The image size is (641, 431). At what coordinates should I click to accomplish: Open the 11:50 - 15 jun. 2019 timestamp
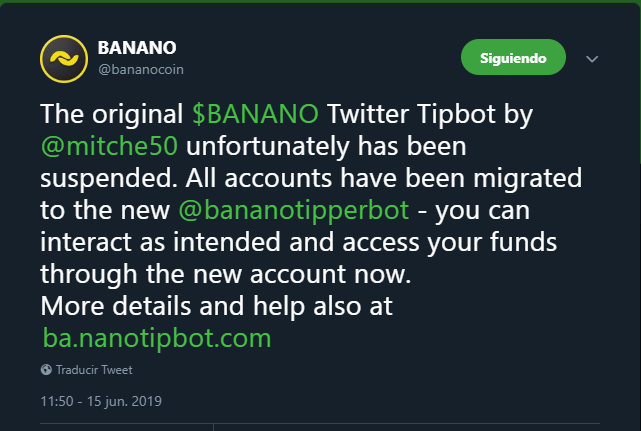(101, 401)
